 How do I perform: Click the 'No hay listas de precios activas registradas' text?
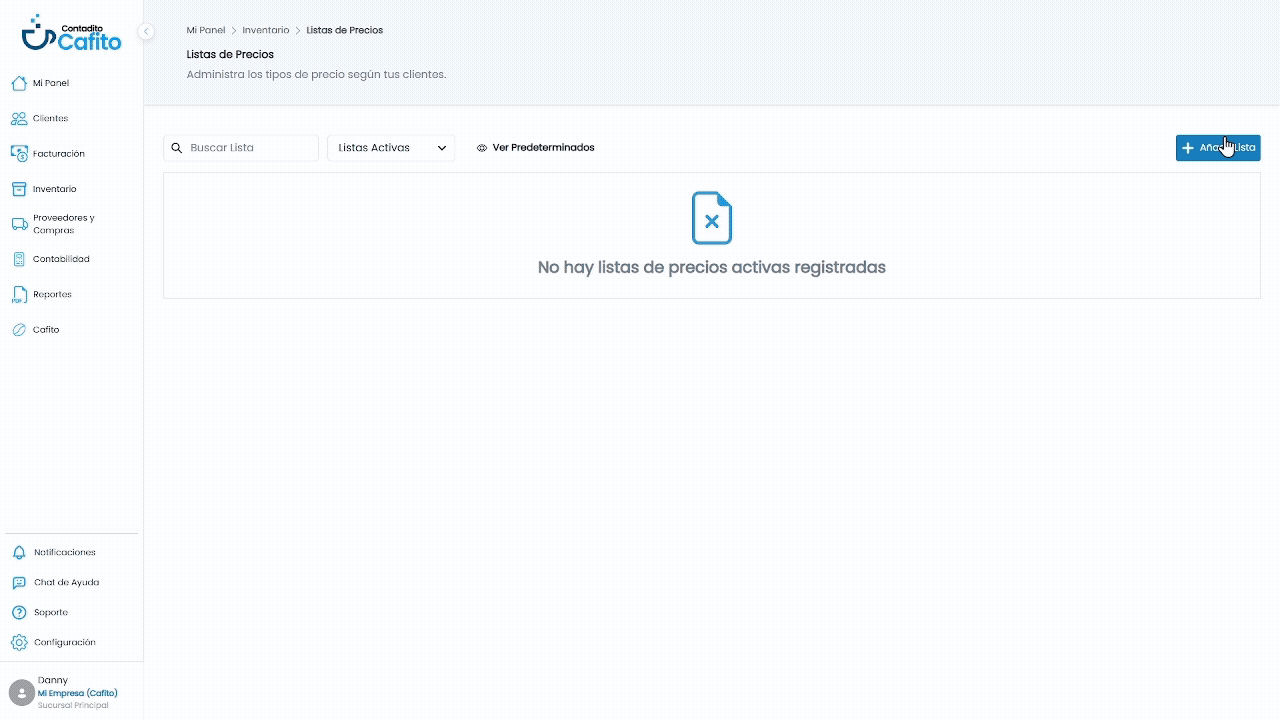click(x=712, y=267)
